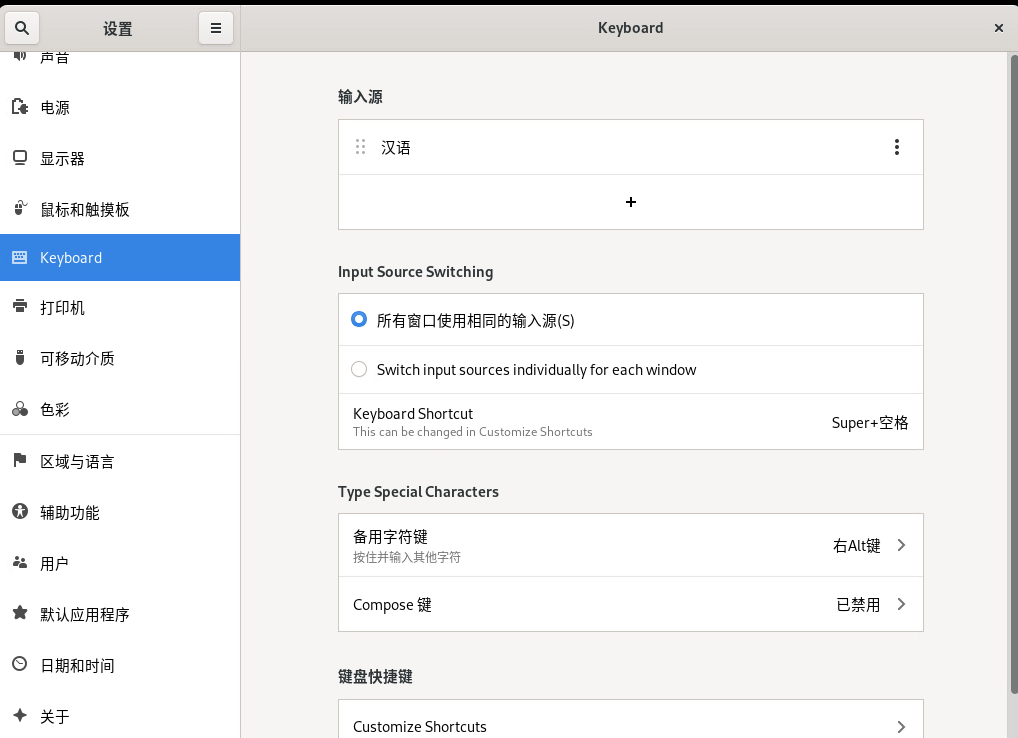Click the Super+空格 keyboard shortcut value
1018x738 pixels.
coord(869,422)
